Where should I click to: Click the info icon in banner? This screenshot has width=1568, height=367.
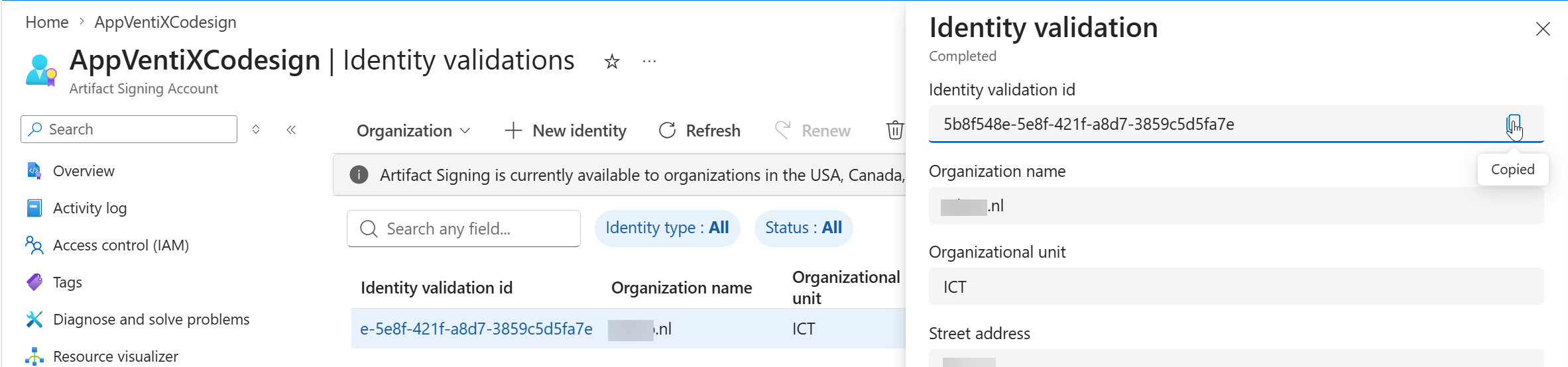point(359,175)
